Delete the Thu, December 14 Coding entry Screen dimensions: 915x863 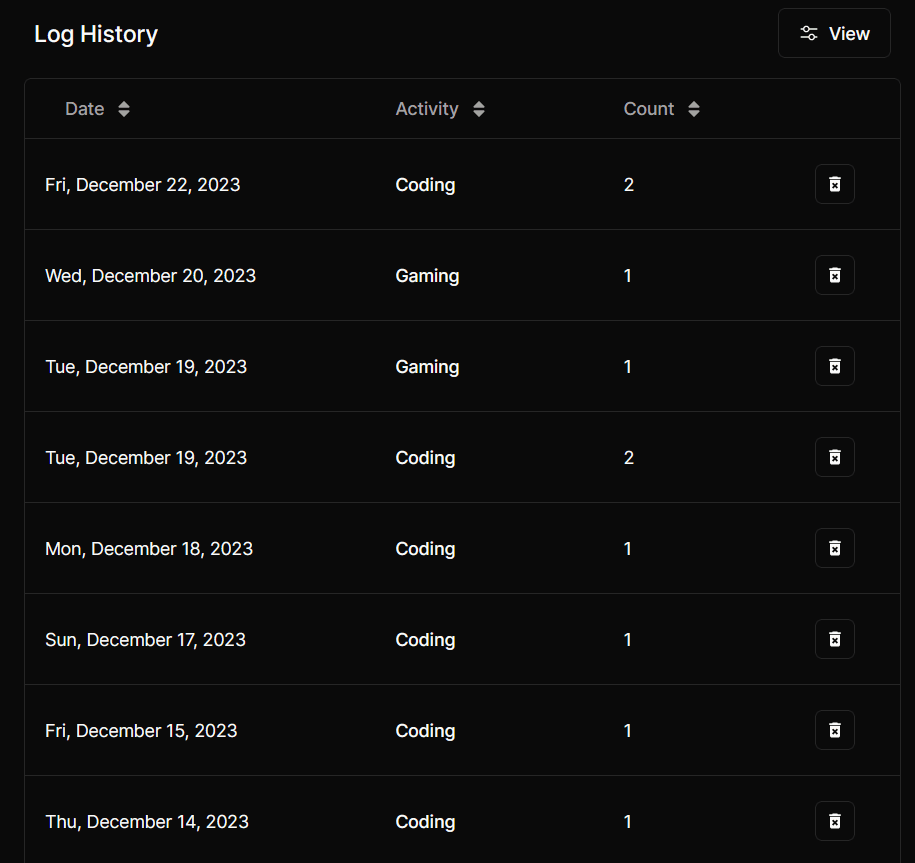coord(834,822)
